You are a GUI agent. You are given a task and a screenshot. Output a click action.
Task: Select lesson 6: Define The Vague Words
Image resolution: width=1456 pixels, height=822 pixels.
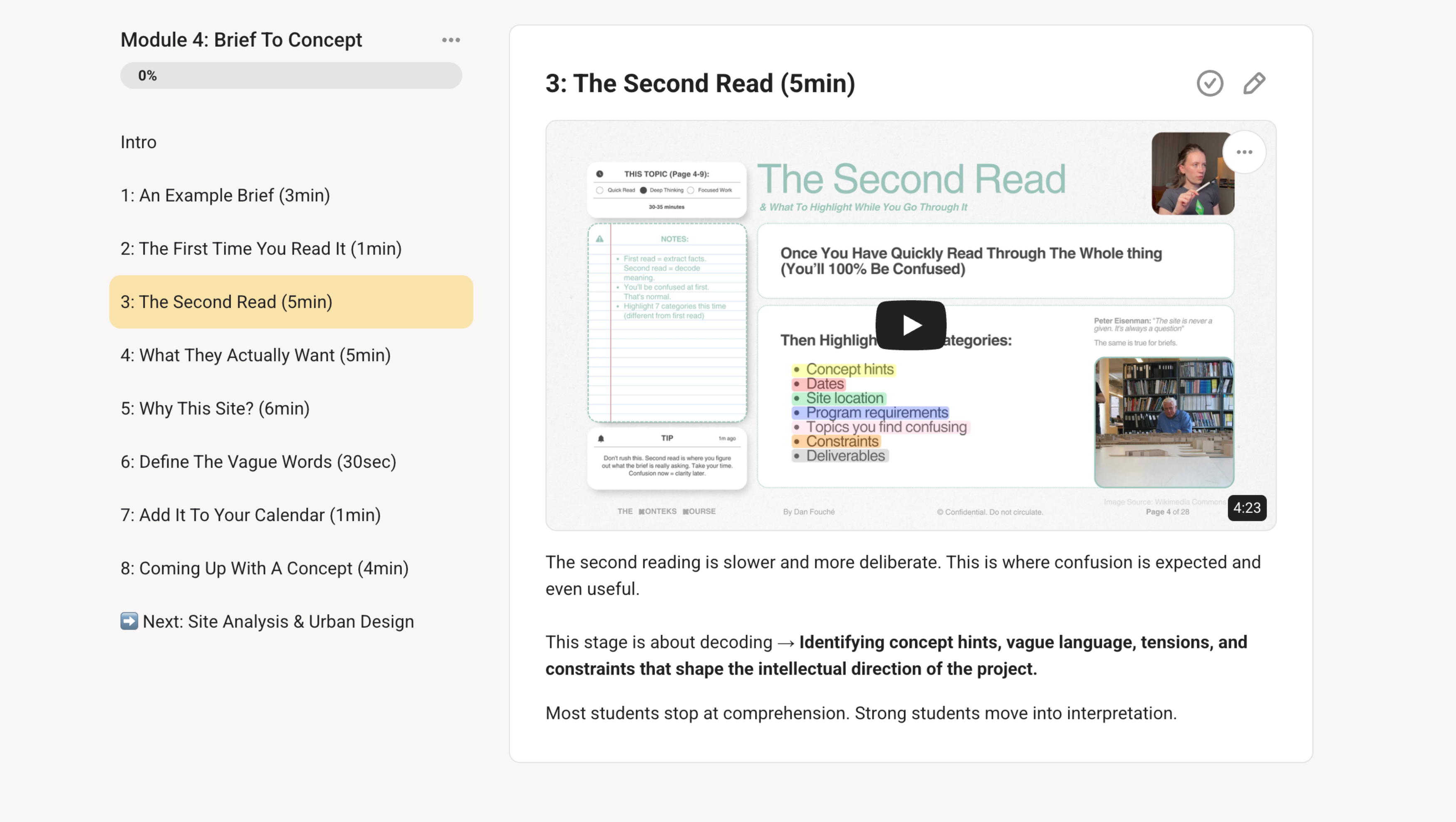[x=258, y=462]
